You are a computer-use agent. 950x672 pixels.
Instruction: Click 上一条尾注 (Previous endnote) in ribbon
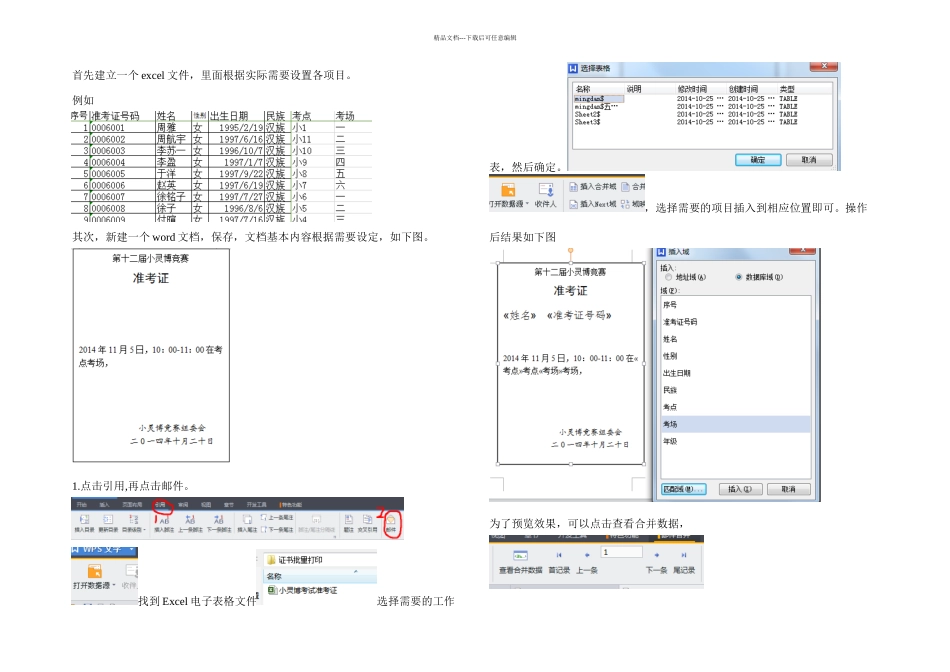(x=277, y=517)
